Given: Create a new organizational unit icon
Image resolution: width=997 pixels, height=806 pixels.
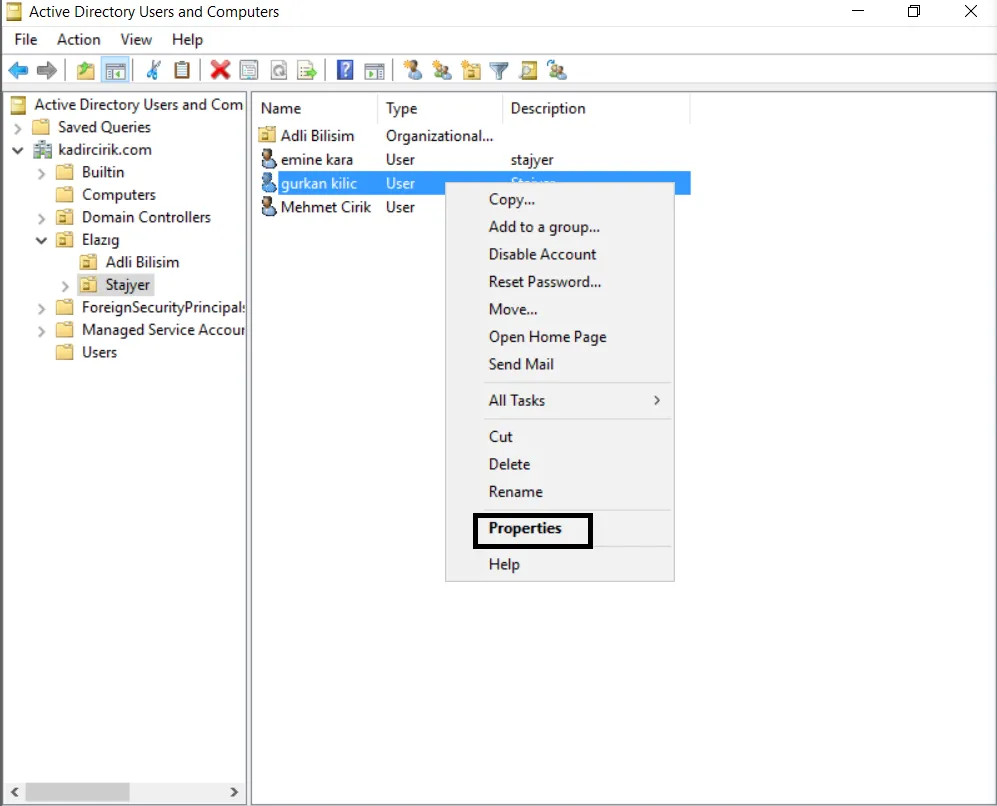Looking at the screenshot, I should [471, 70].
